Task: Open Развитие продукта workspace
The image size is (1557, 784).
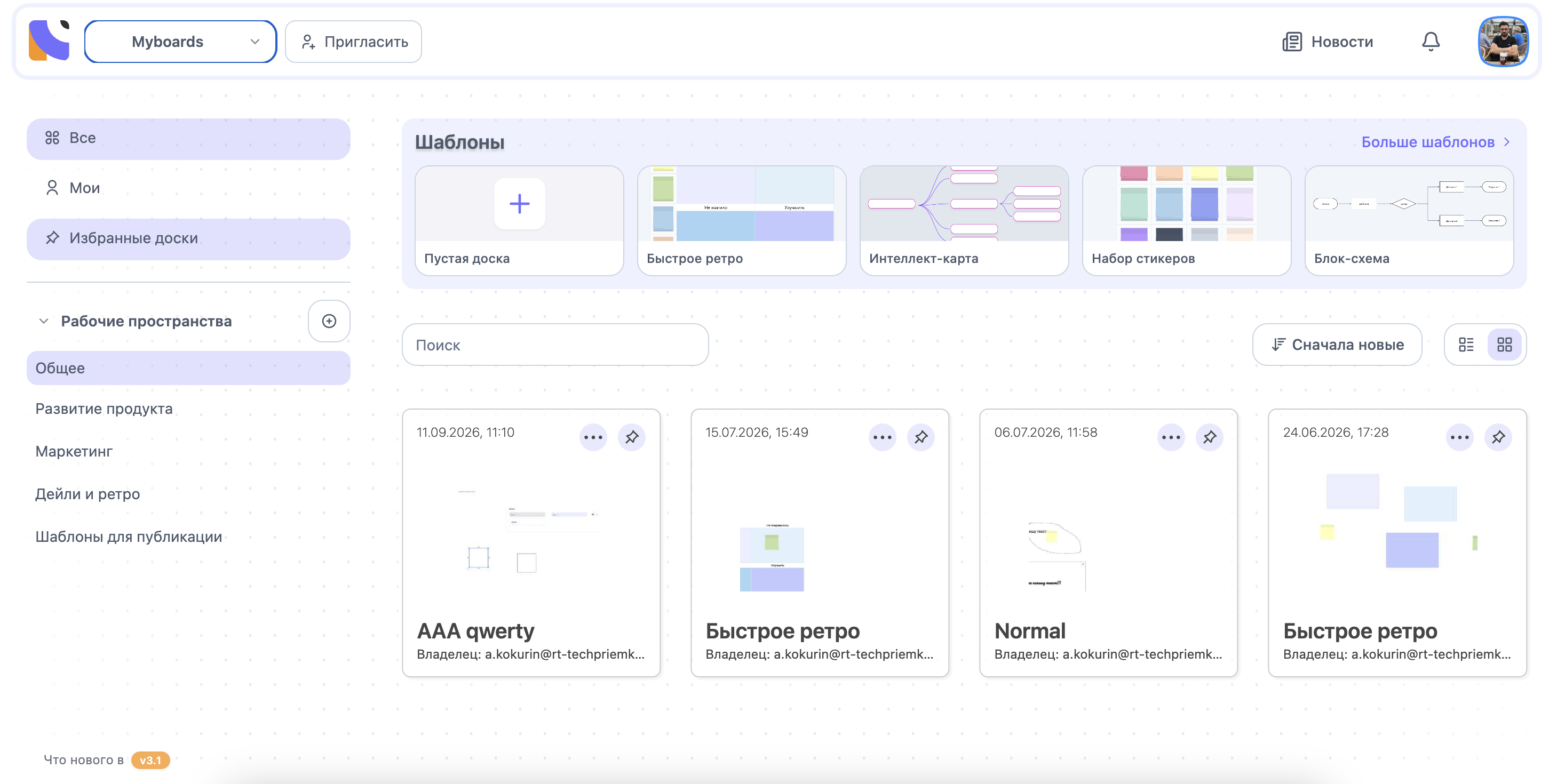Action: point(104,409)
